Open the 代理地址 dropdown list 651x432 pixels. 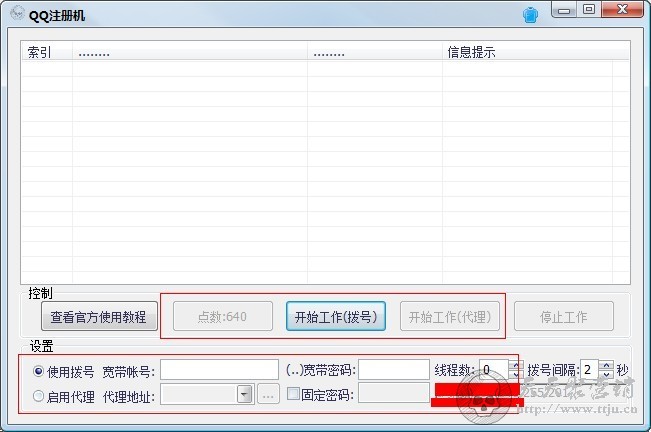[245, 394]
